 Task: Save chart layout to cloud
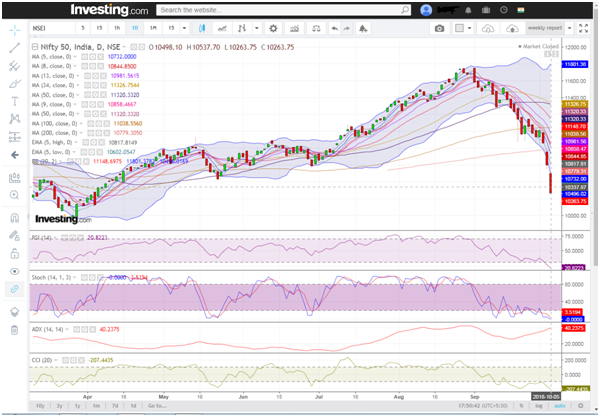point(512,28)
